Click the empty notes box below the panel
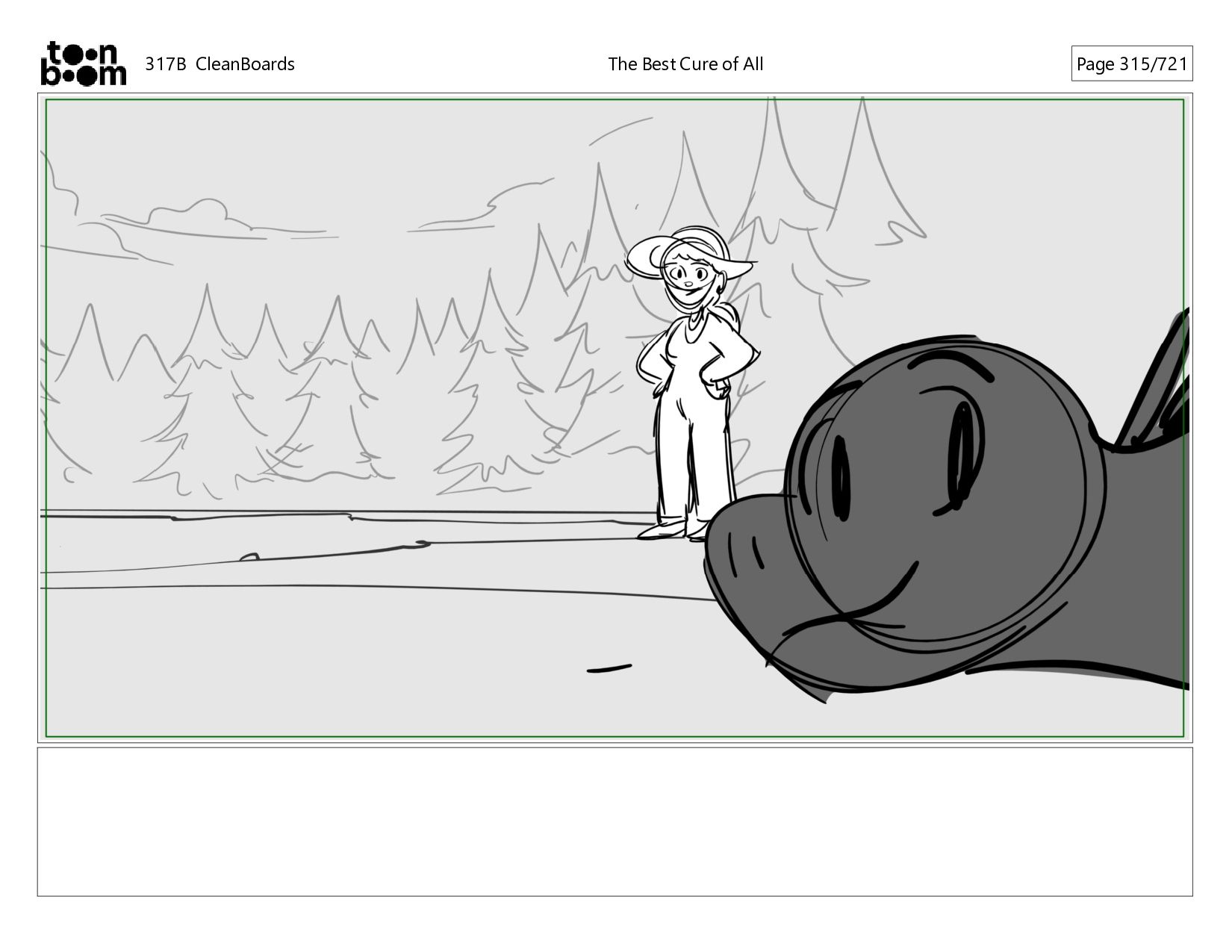The image size is (1232, 952). (x=615, y=821)
